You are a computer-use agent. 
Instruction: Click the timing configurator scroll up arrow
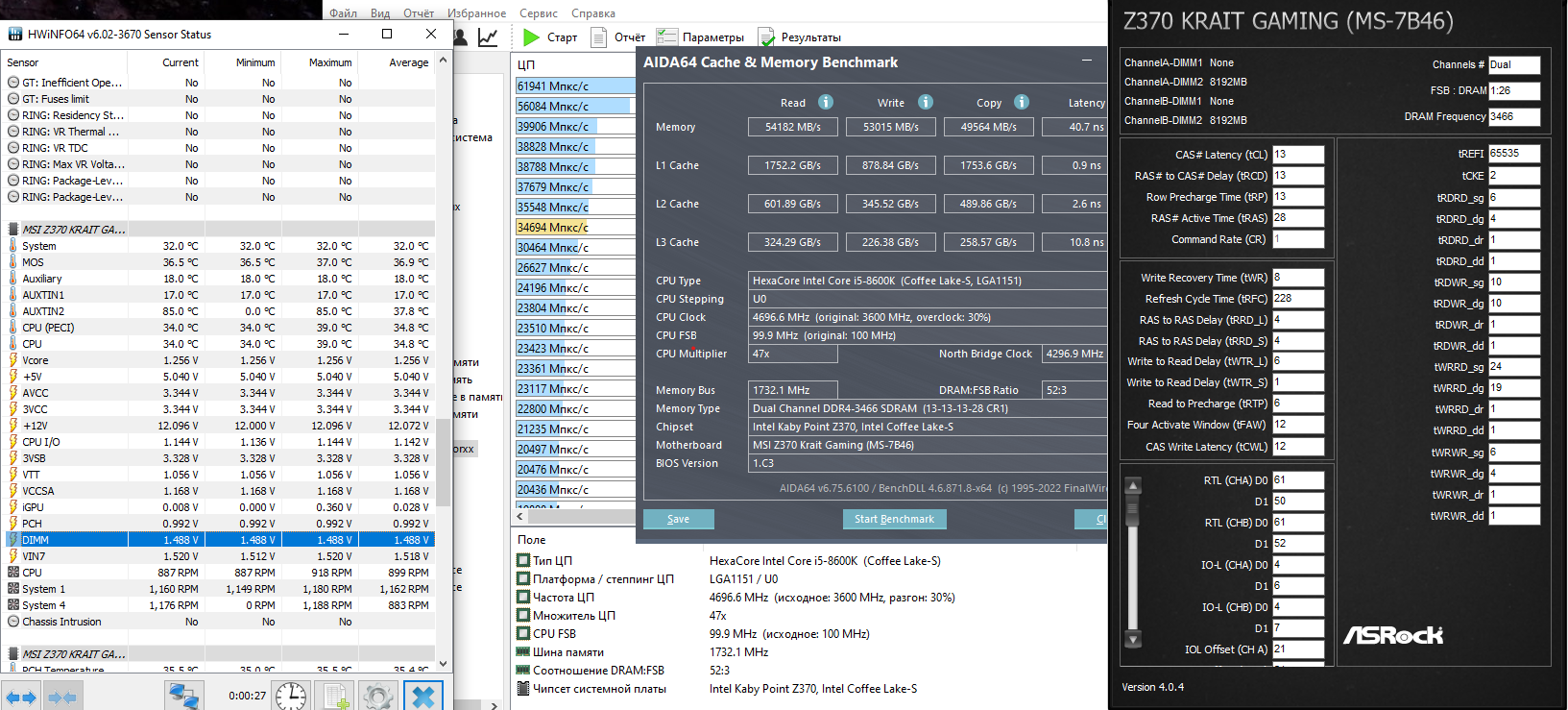[1133, 486]
